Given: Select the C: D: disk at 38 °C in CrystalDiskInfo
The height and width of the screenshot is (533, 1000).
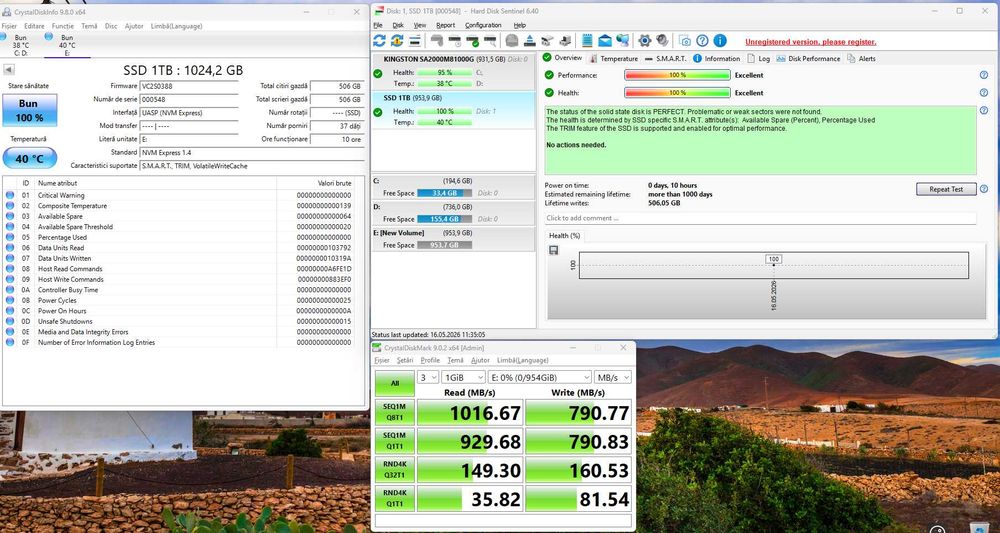Looking at the screenshot, I should 20,45.
